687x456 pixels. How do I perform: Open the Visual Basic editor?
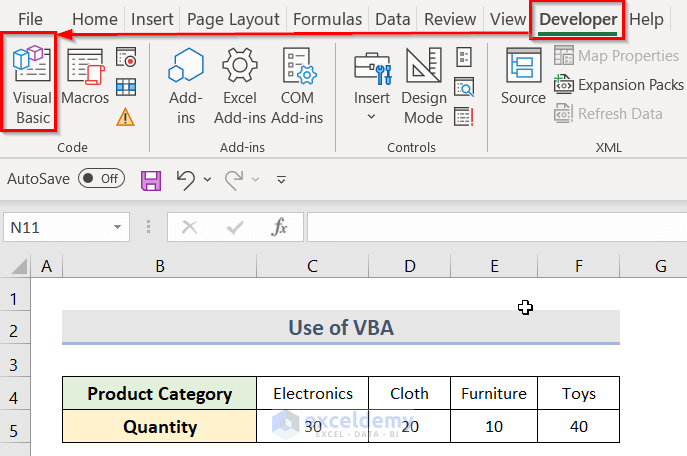[x=31, y=85]
